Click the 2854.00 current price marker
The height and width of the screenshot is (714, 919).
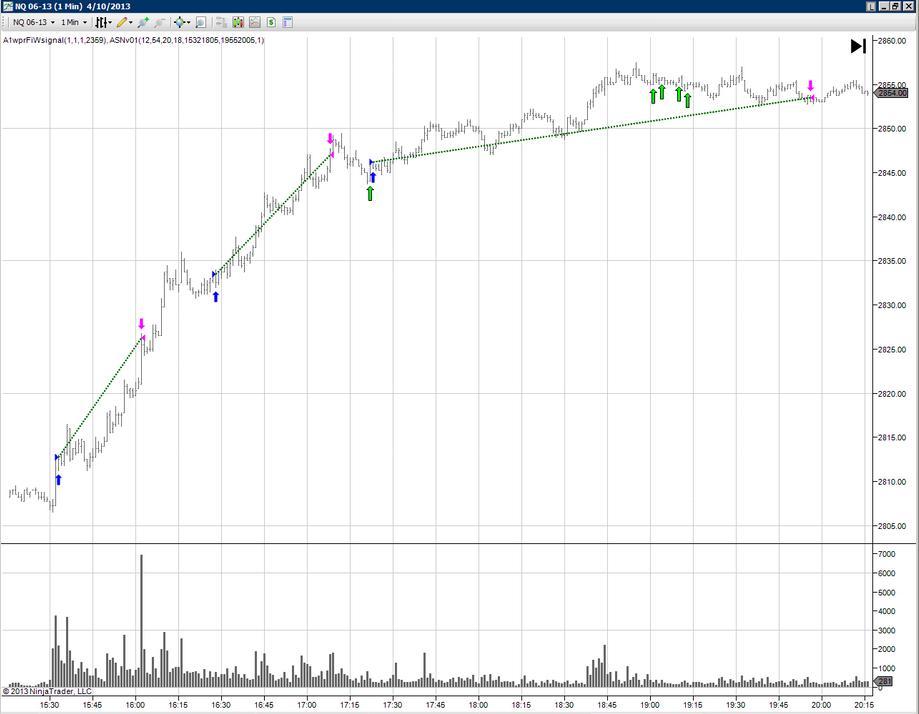(x=891, y=93)
